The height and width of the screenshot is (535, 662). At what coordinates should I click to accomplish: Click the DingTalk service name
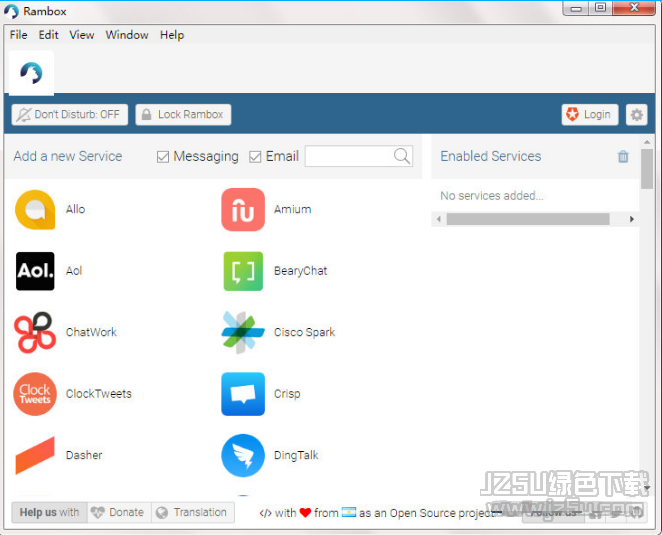point(296,456)
